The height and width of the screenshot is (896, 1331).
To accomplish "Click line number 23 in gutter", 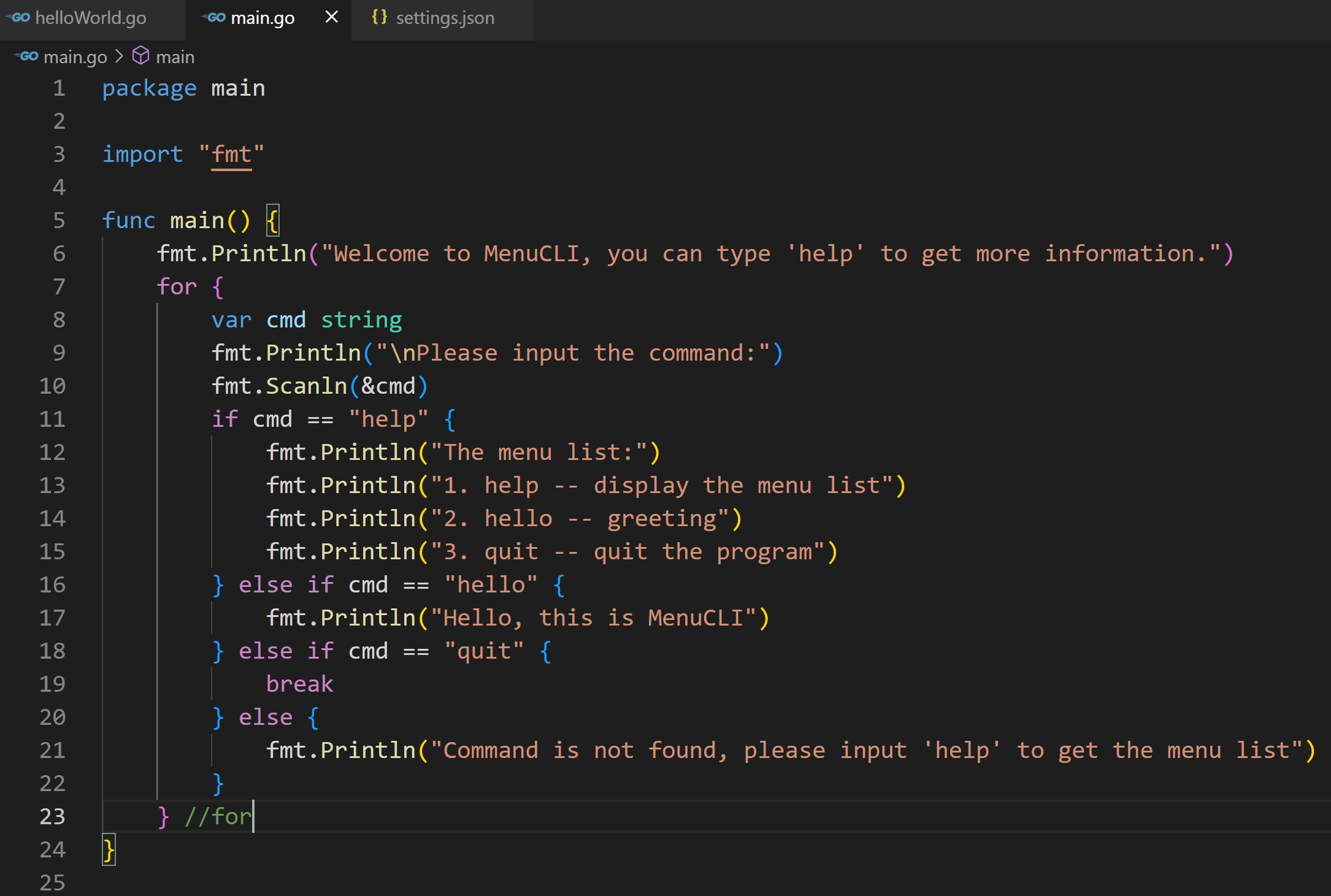I will point(53,816).
